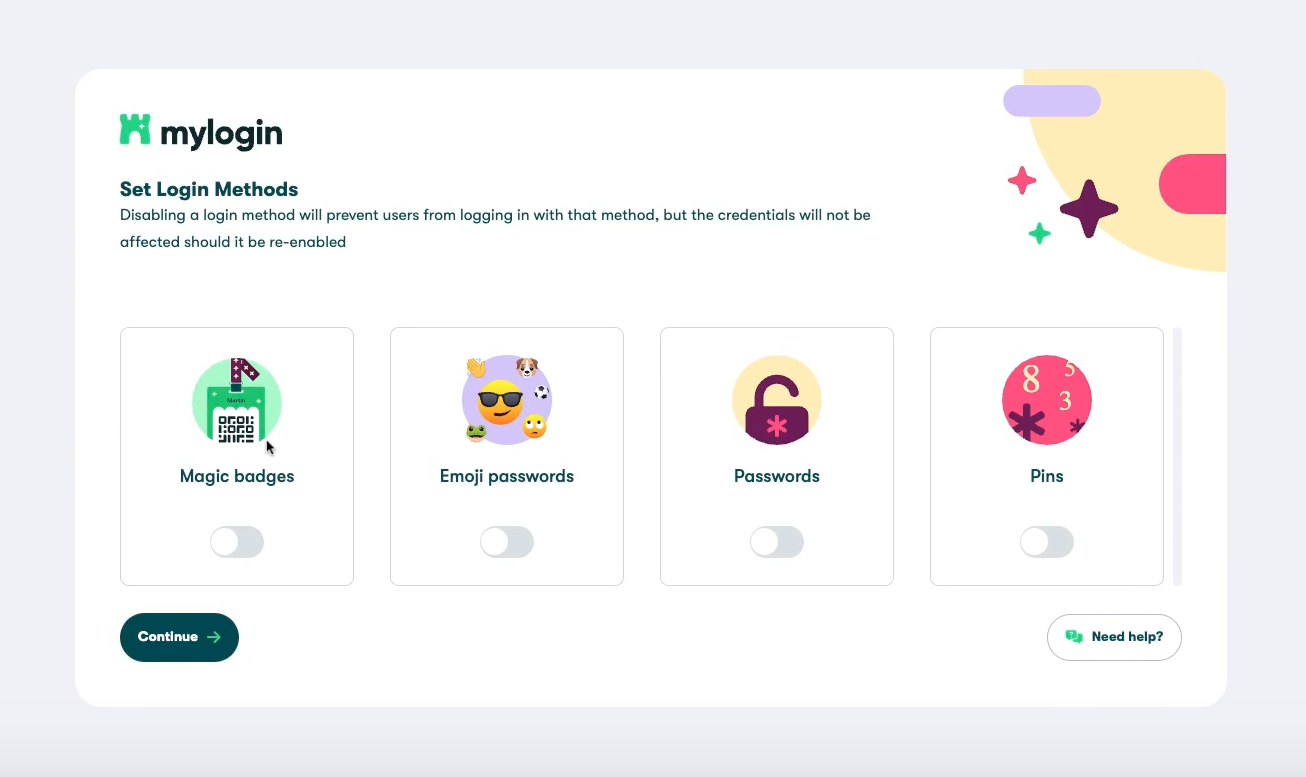
Task: Open the Need help? support button
Action: click(1114, 637)
